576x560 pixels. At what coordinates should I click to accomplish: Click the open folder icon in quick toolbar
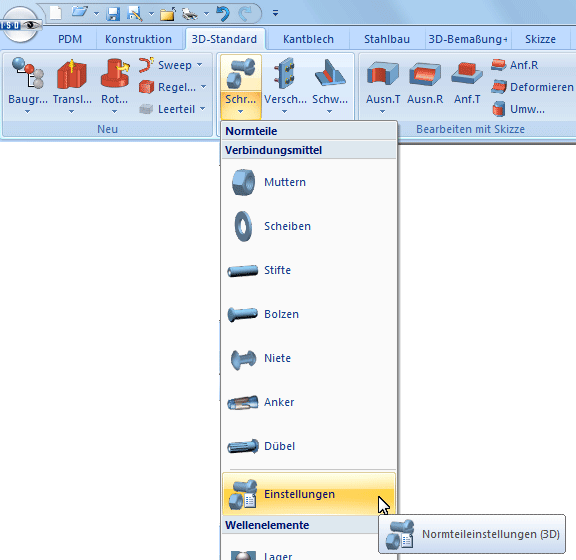click(x=79, y=13)
